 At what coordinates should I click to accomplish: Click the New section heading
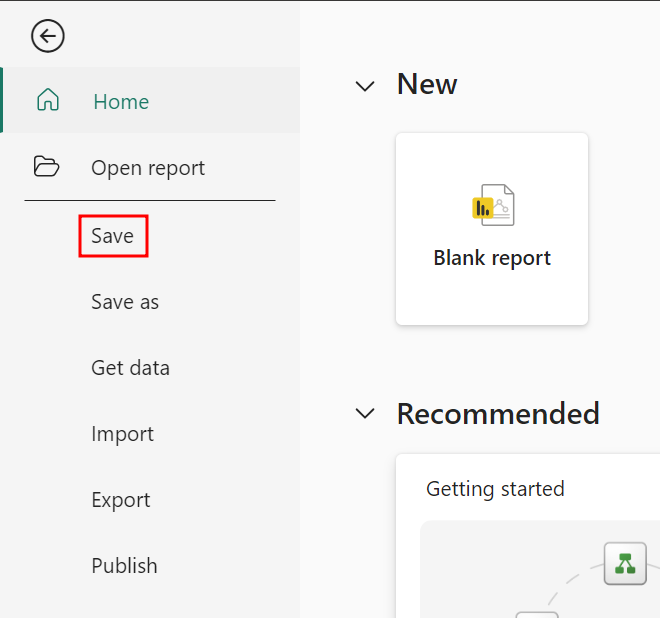coord(427,84)
